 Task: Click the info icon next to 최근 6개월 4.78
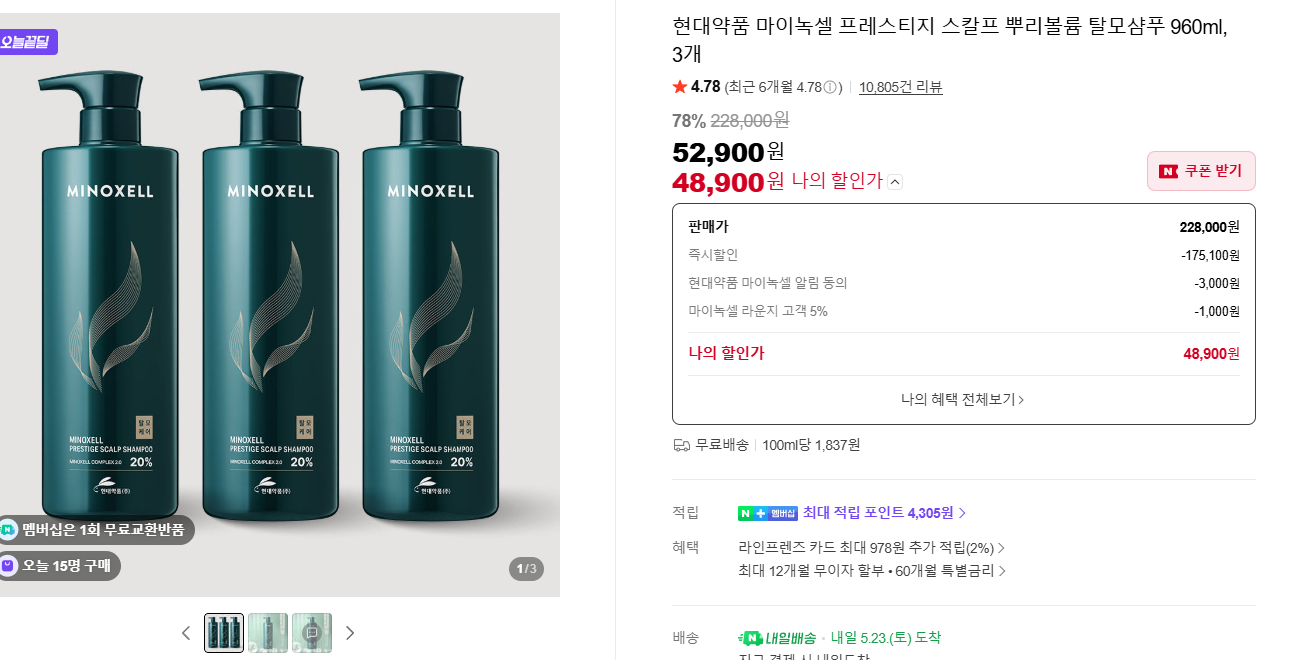coord(830,87)
